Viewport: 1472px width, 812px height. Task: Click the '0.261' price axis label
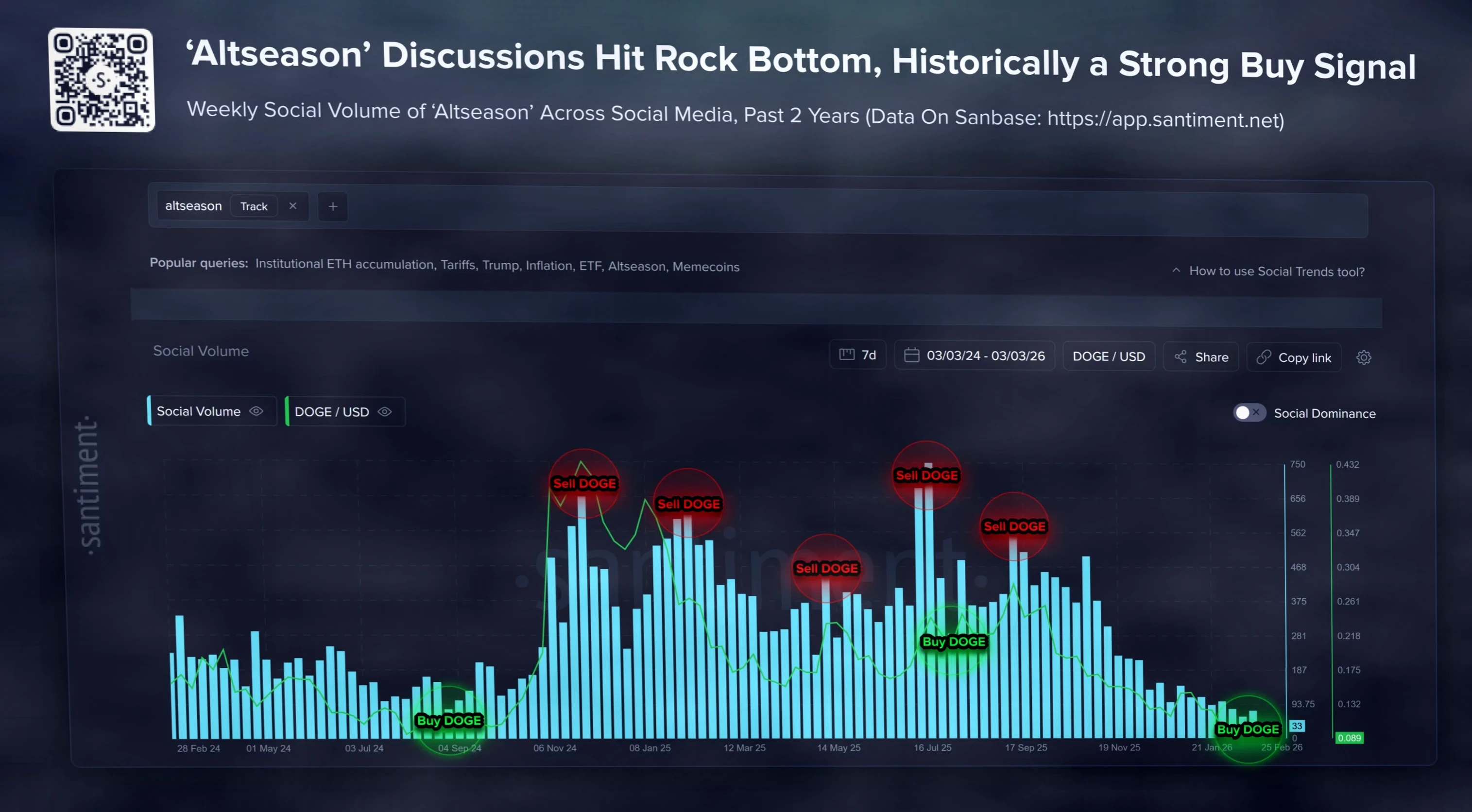1348,601
